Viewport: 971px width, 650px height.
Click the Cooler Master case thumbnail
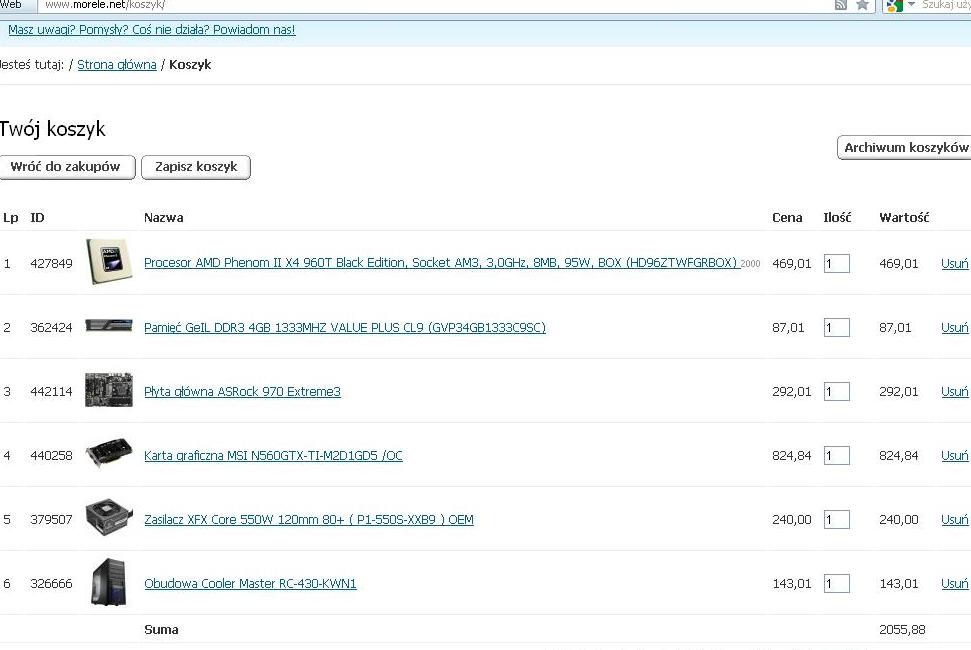pyautogui.click(x=109, y=581)
